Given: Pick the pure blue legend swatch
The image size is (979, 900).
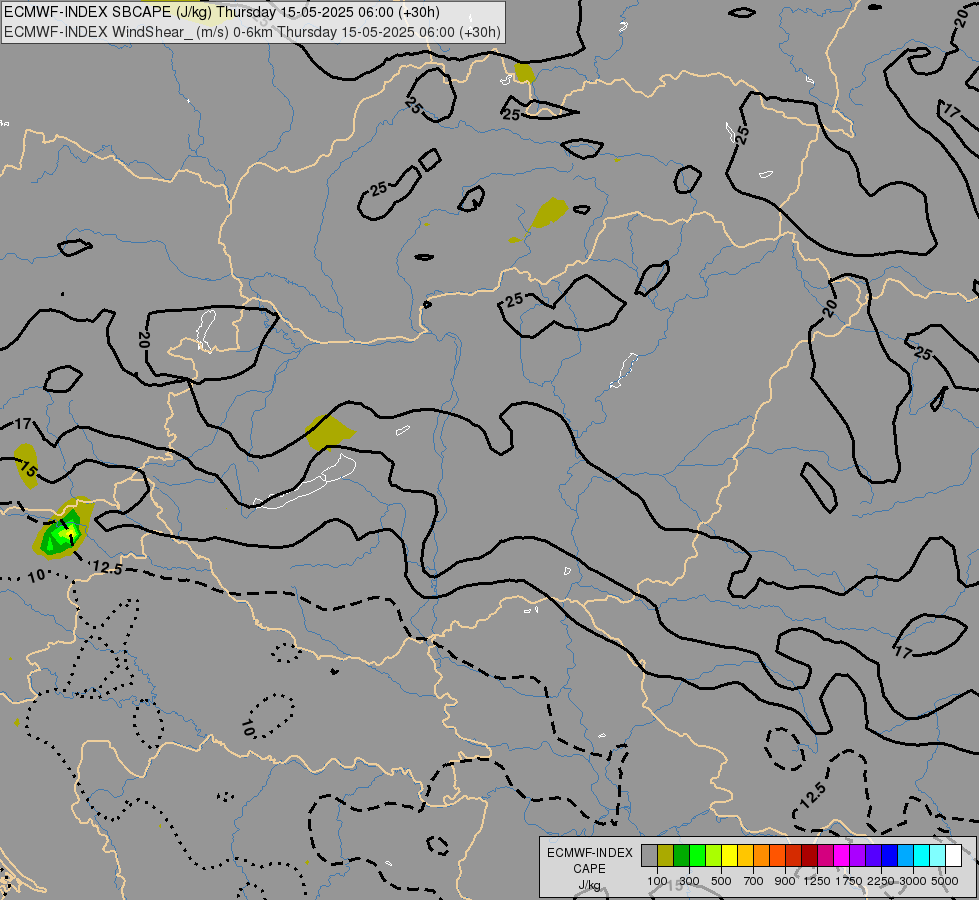Looking at the screenshot, I should pos(890,855).
